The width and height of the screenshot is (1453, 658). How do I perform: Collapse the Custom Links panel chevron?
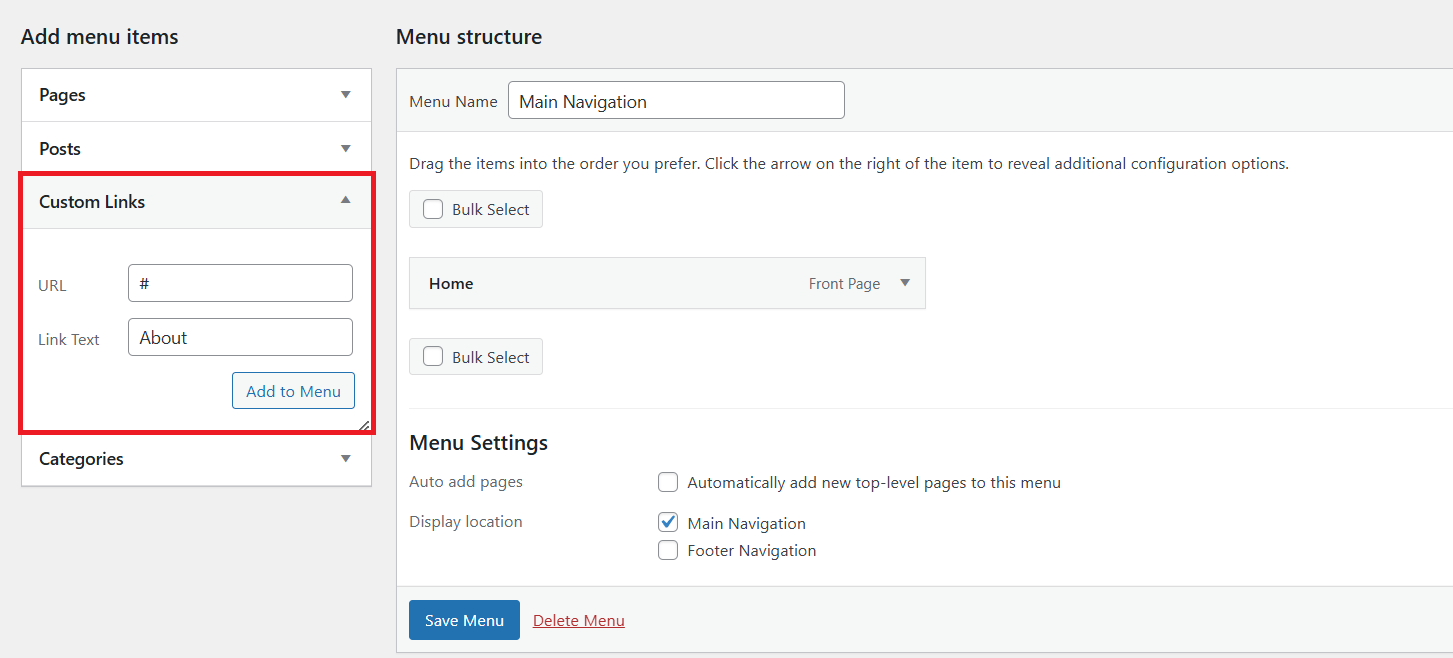coord(345,200)
